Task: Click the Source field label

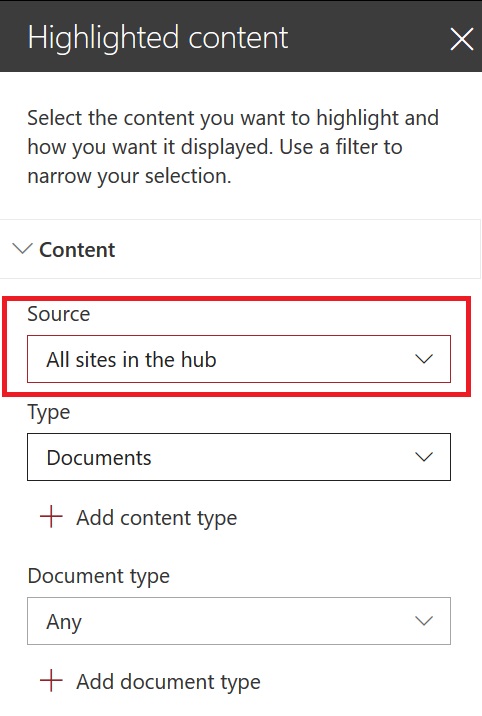Action: [x=59, y=314]
